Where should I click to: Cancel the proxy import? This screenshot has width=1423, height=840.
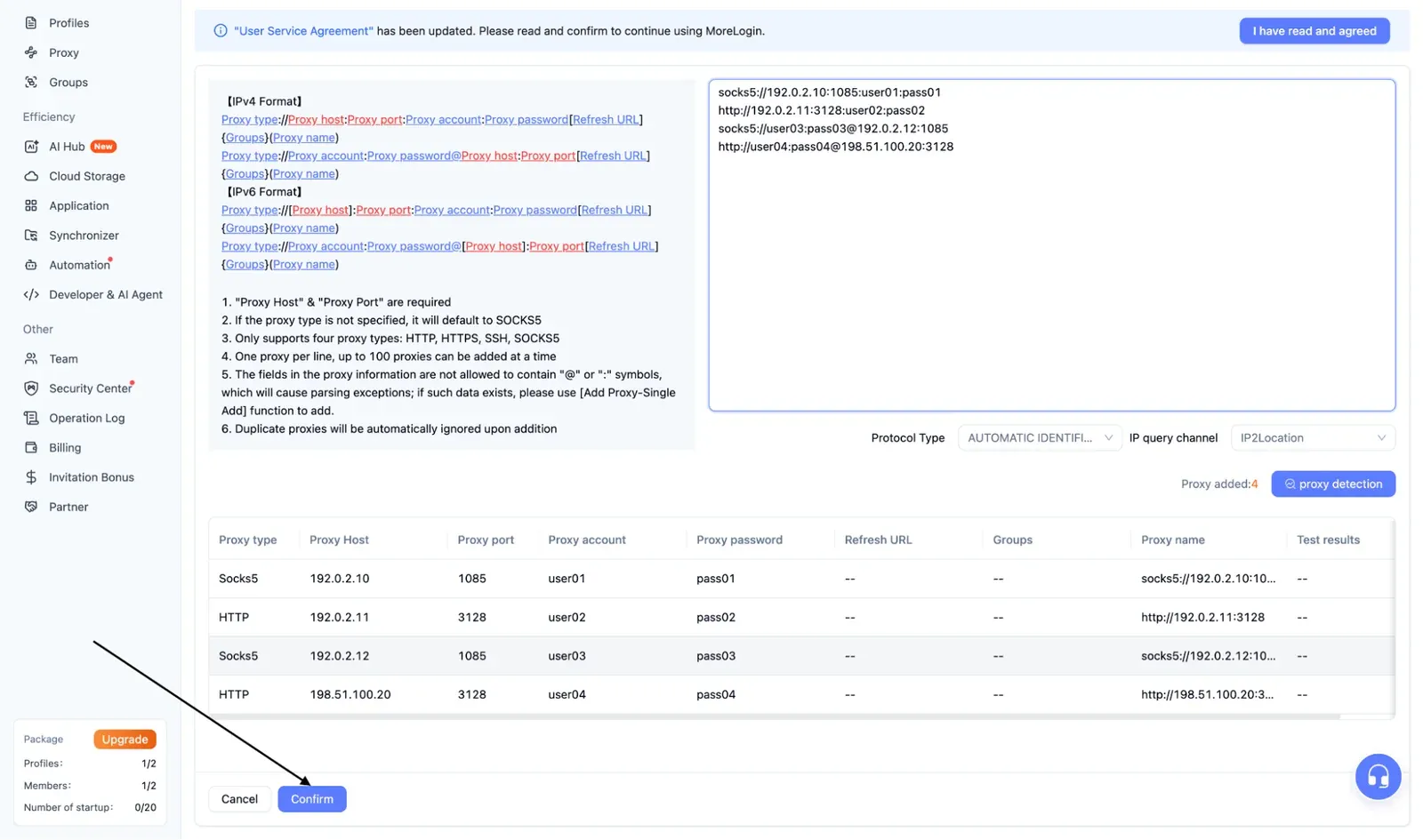click(239, 799)
